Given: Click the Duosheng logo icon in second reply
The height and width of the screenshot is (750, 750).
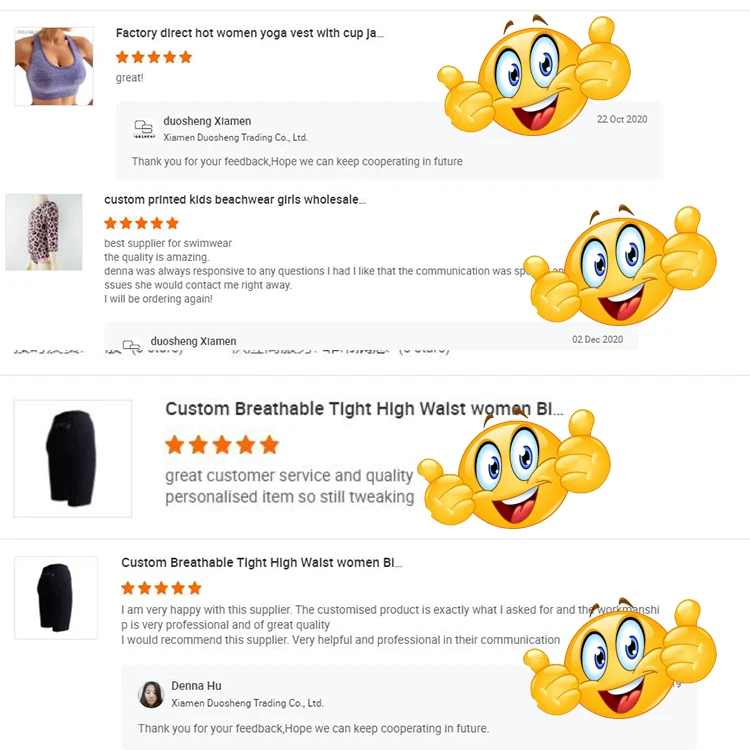Looking at the screenshot, I should [132, 345].
